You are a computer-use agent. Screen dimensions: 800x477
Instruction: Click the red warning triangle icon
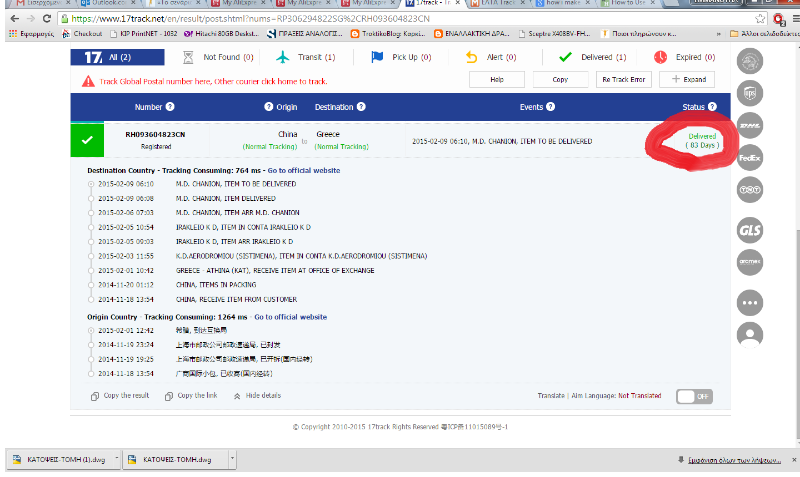(x=88, y=81)
